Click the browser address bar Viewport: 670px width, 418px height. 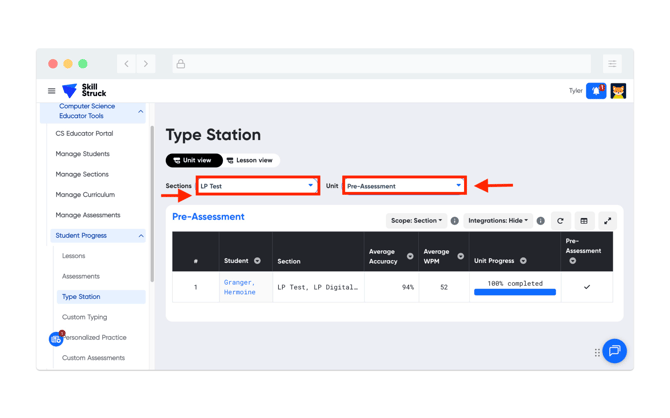(x=382, y=64)
